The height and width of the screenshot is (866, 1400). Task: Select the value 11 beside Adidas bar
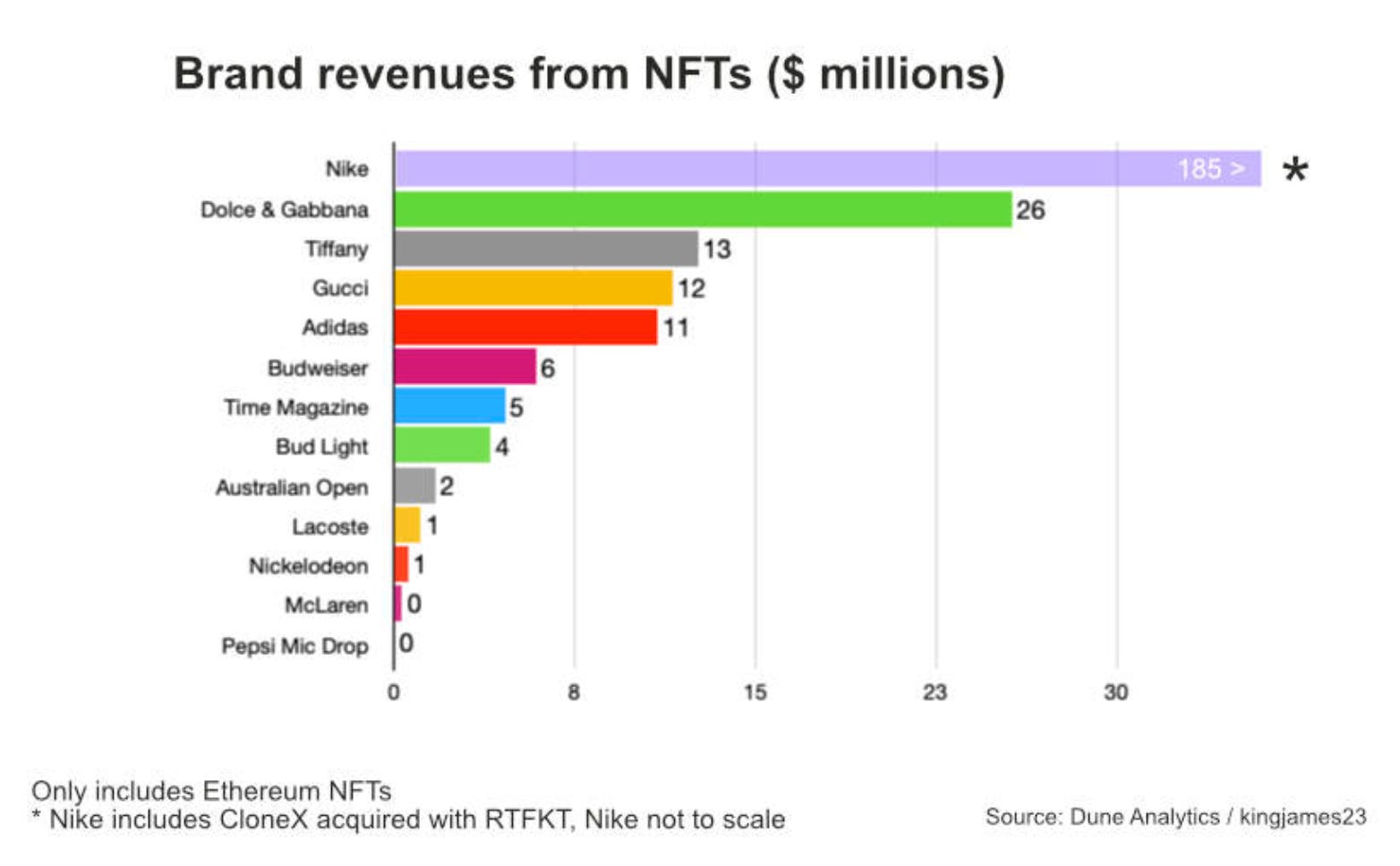pyautogui.click(x=676, y=328)
